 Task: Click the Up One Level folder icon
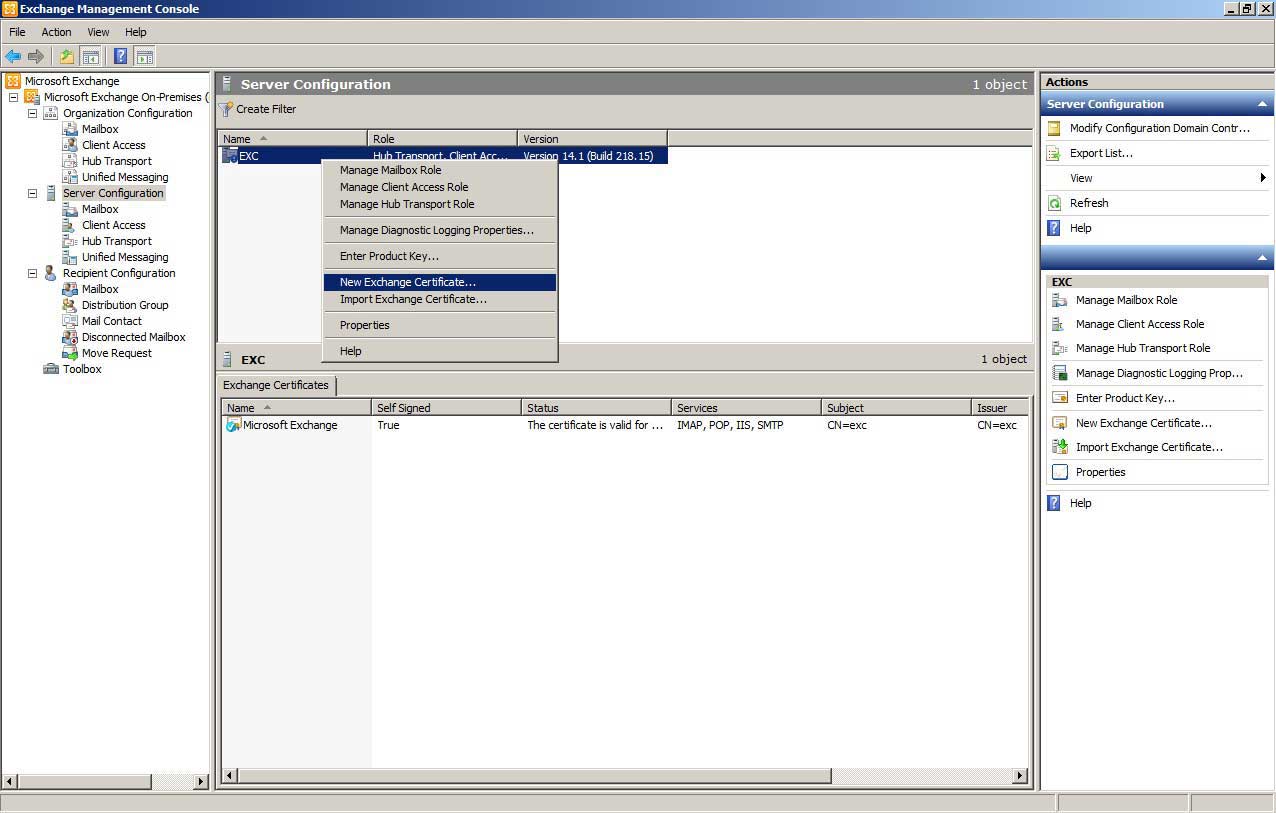click(67, 57)
